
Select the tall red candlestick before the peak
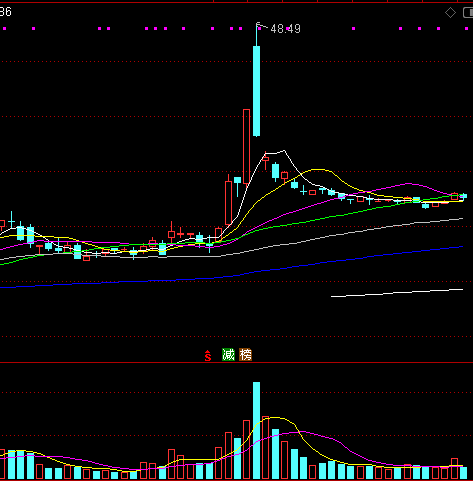pos(246,147)
